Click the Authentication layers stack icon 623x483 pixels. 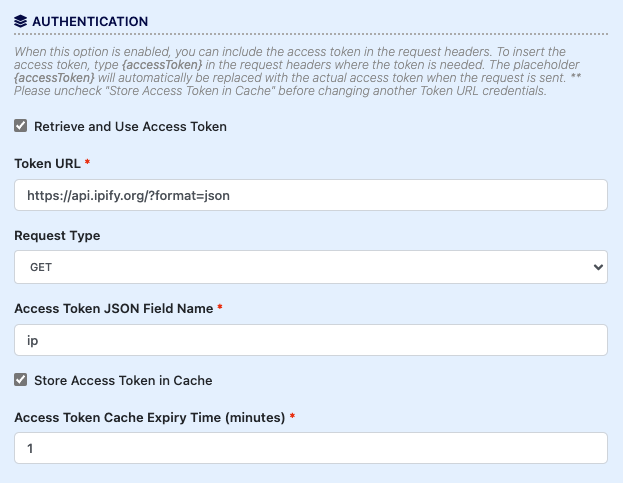pyautogui.click(x=20, y=21)
